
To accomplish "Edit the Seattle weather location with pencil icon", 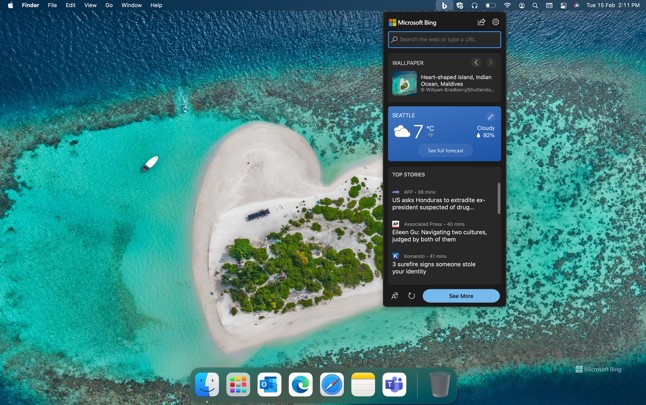I will coord(490,117).
